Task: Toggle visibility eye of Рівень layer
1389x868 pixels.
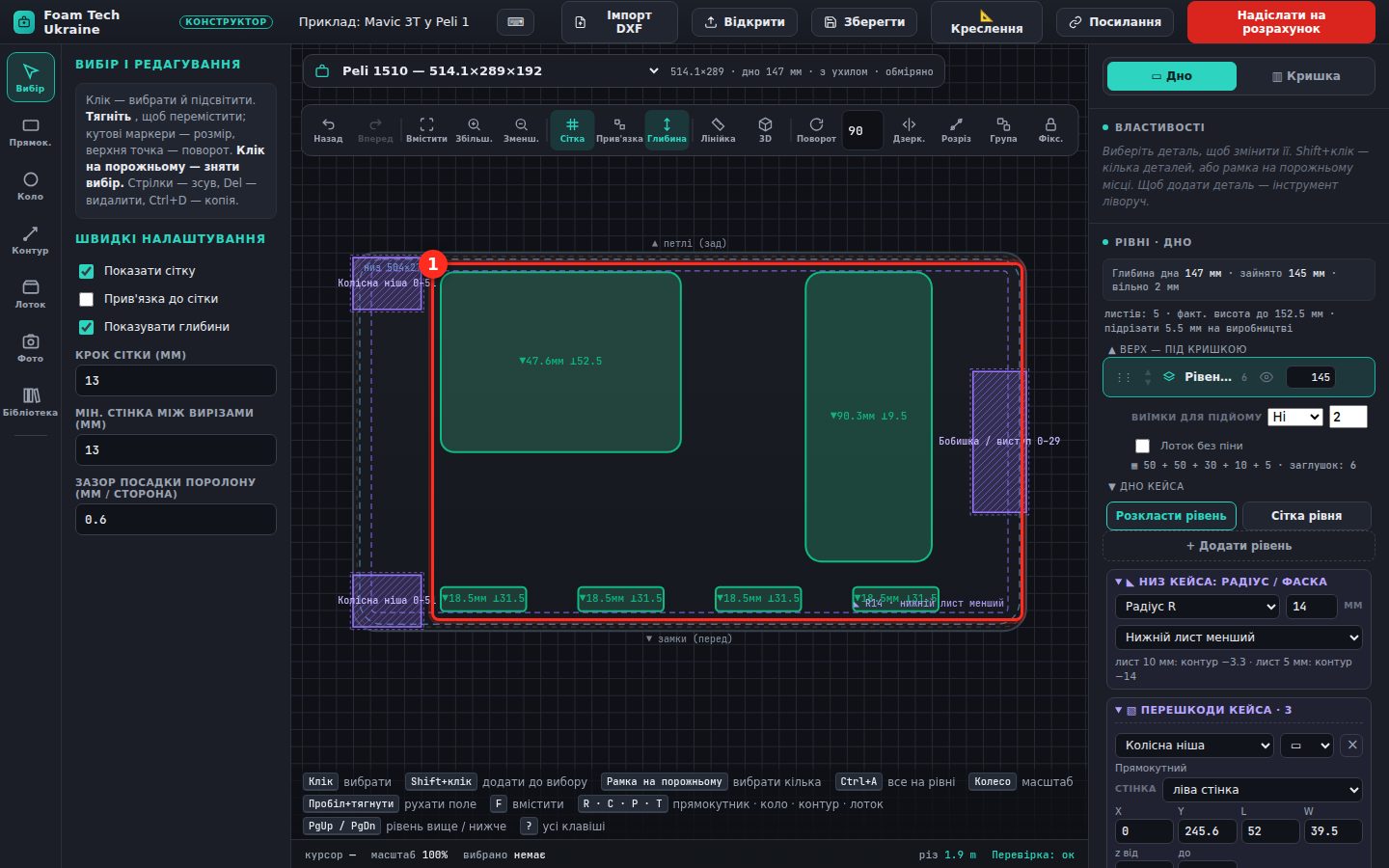Action: click(x=1266, y=377)
